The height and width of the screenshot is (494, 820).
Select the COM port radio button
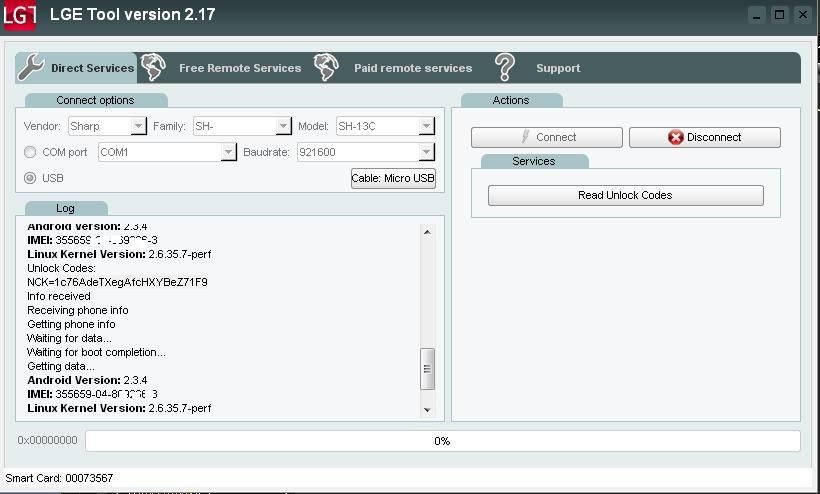(x=30, y=152)
